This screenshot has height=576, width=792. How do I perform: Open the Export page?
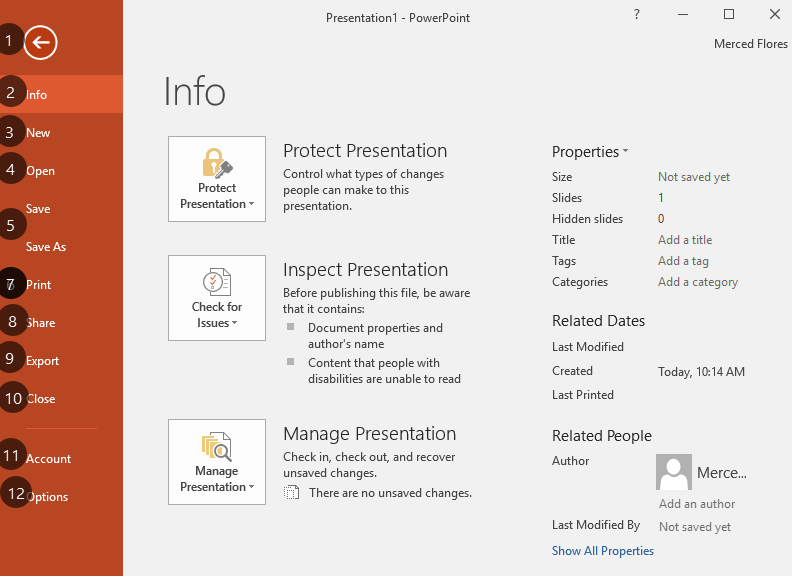[x=61, y=361]
